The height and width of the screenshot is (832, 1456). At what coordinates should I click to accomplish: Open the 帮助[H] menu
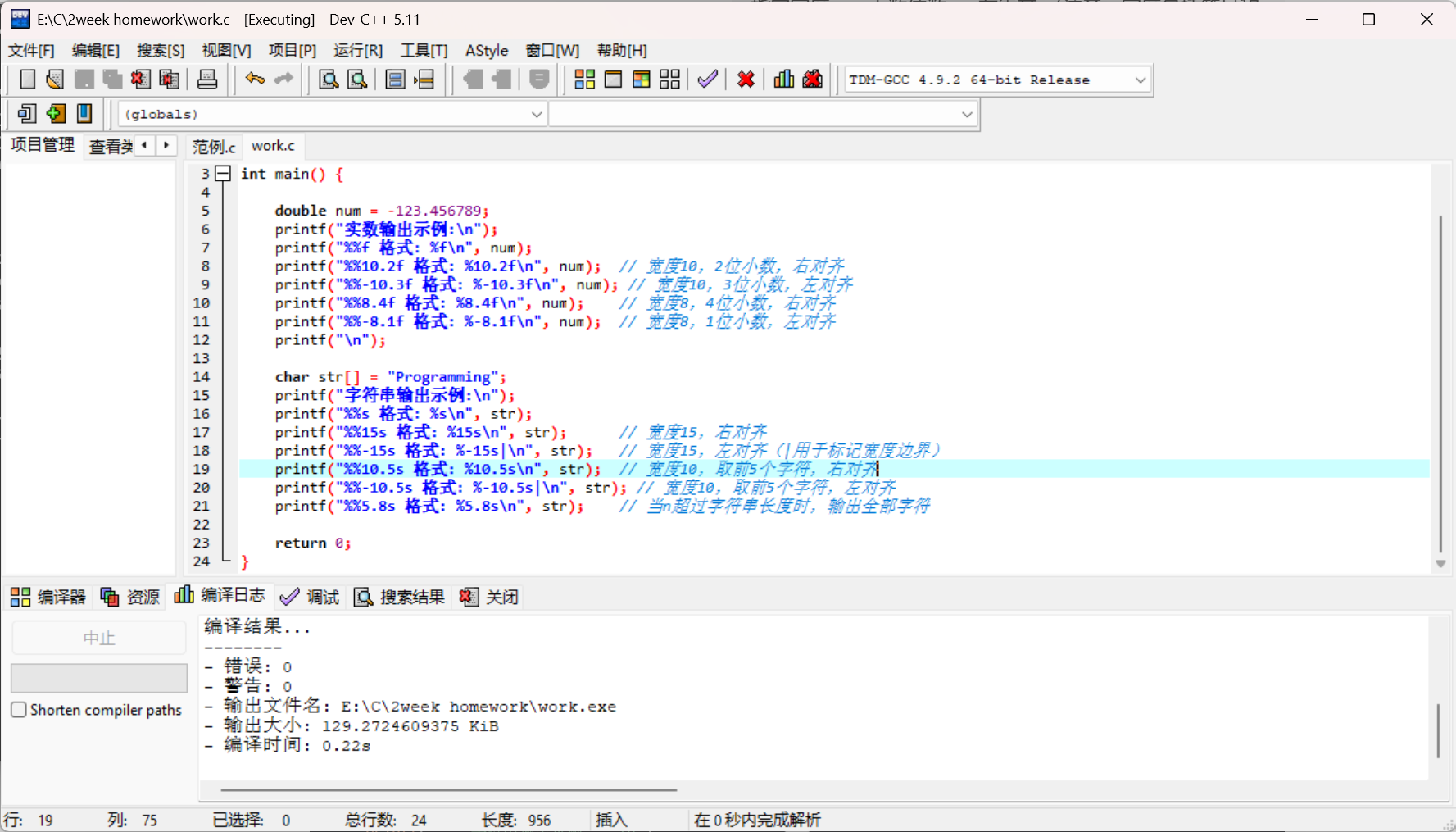click(622, 51)
